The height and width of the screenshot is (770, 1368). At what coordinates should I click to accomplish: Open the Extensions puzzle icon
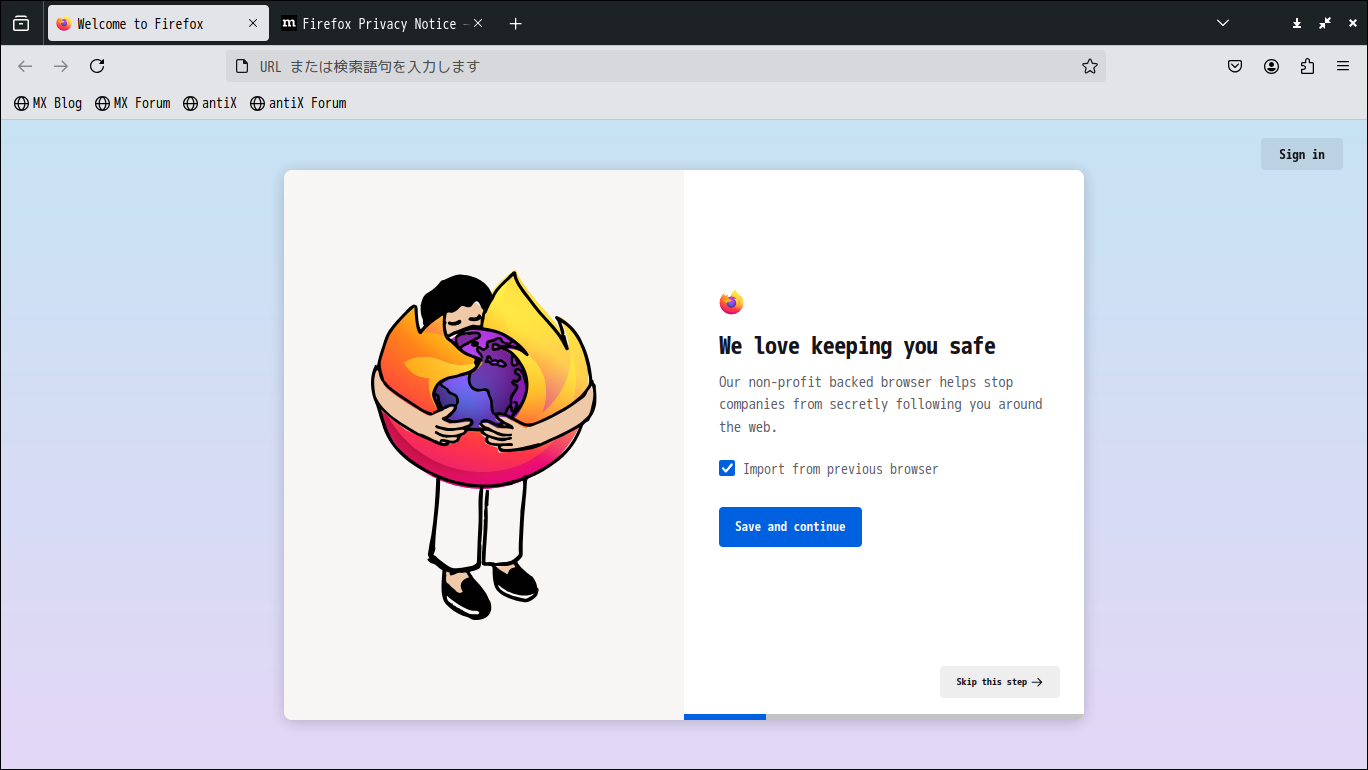(x=1307, y=66)
